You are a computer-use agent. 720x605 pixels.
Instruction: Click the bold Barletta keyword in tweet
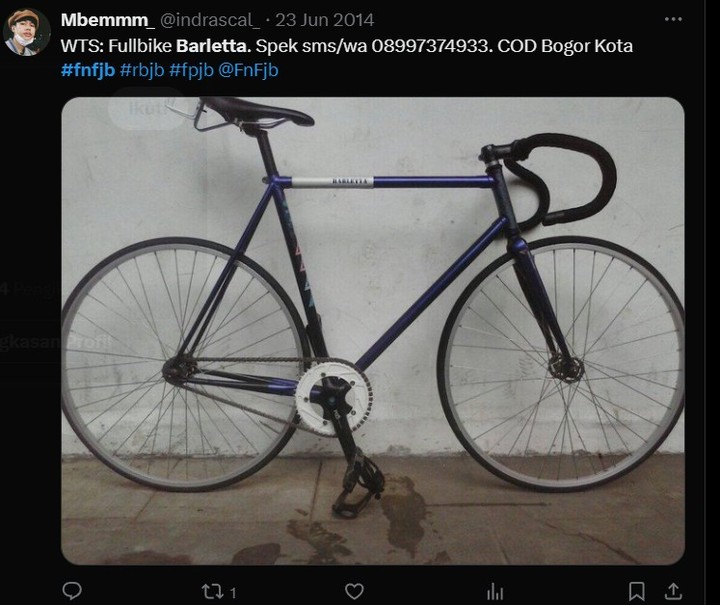(x=214, y=46)
